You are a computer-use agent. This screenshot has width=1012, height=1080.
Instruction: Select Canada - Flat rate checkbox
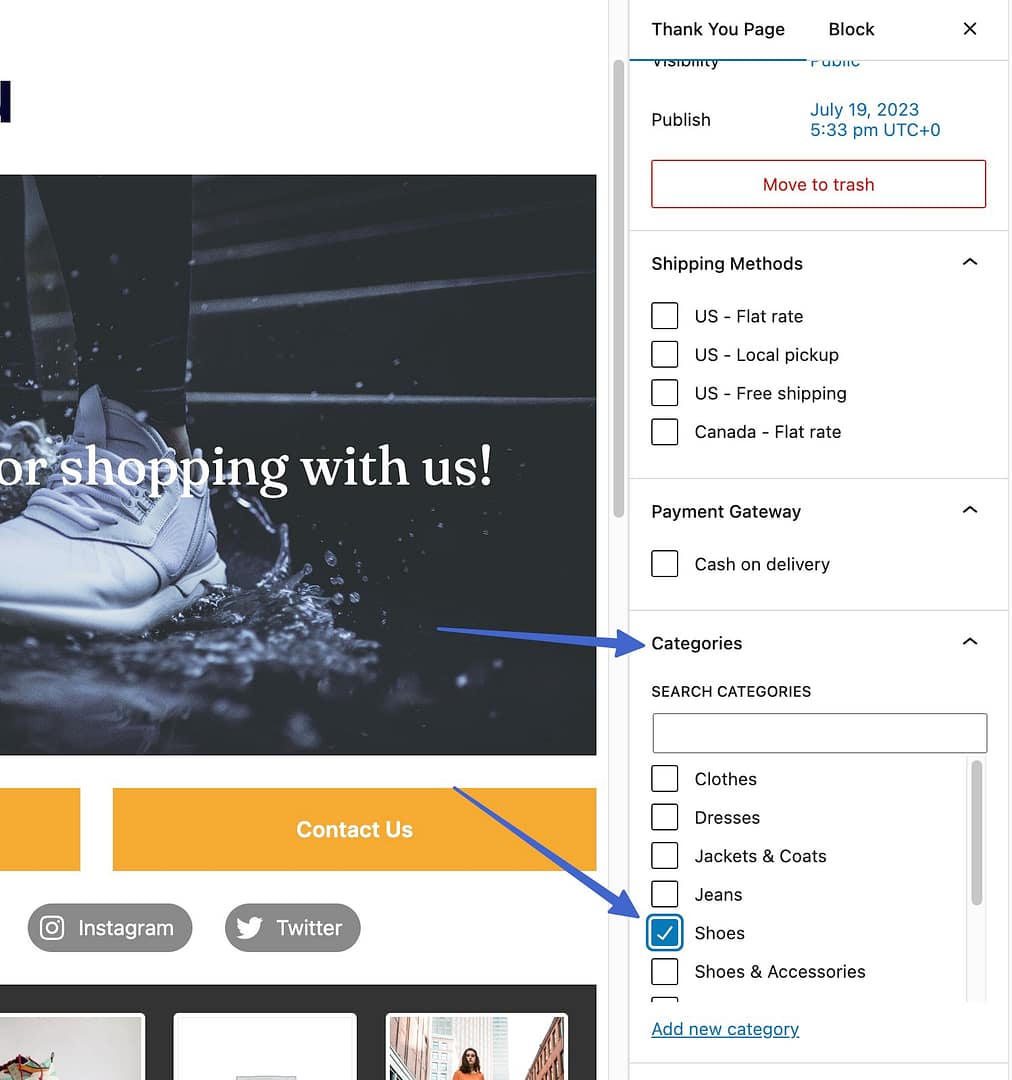click(665, 432)
